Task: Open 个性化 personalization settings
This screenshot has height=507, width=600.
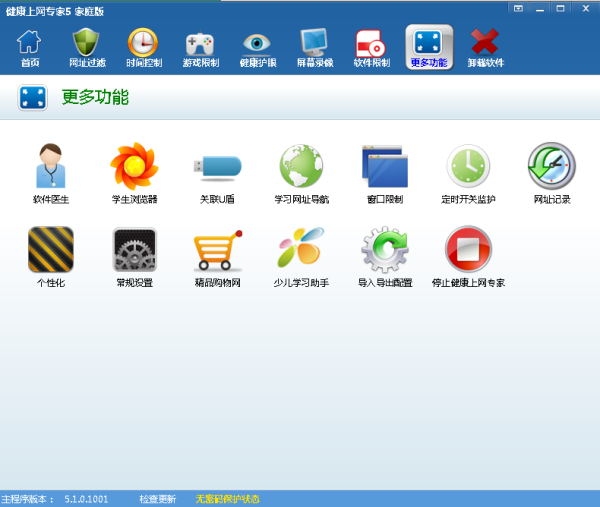Action: point(50,250)
